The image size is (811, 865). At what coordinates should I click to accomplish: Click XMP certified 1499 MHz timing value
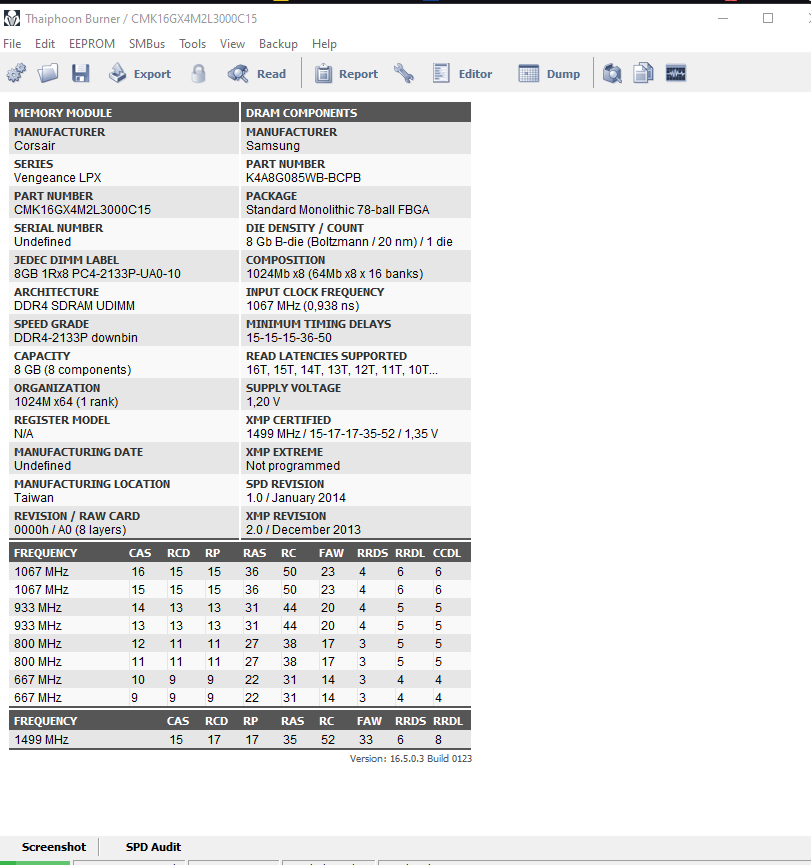[x=342, y=434]
